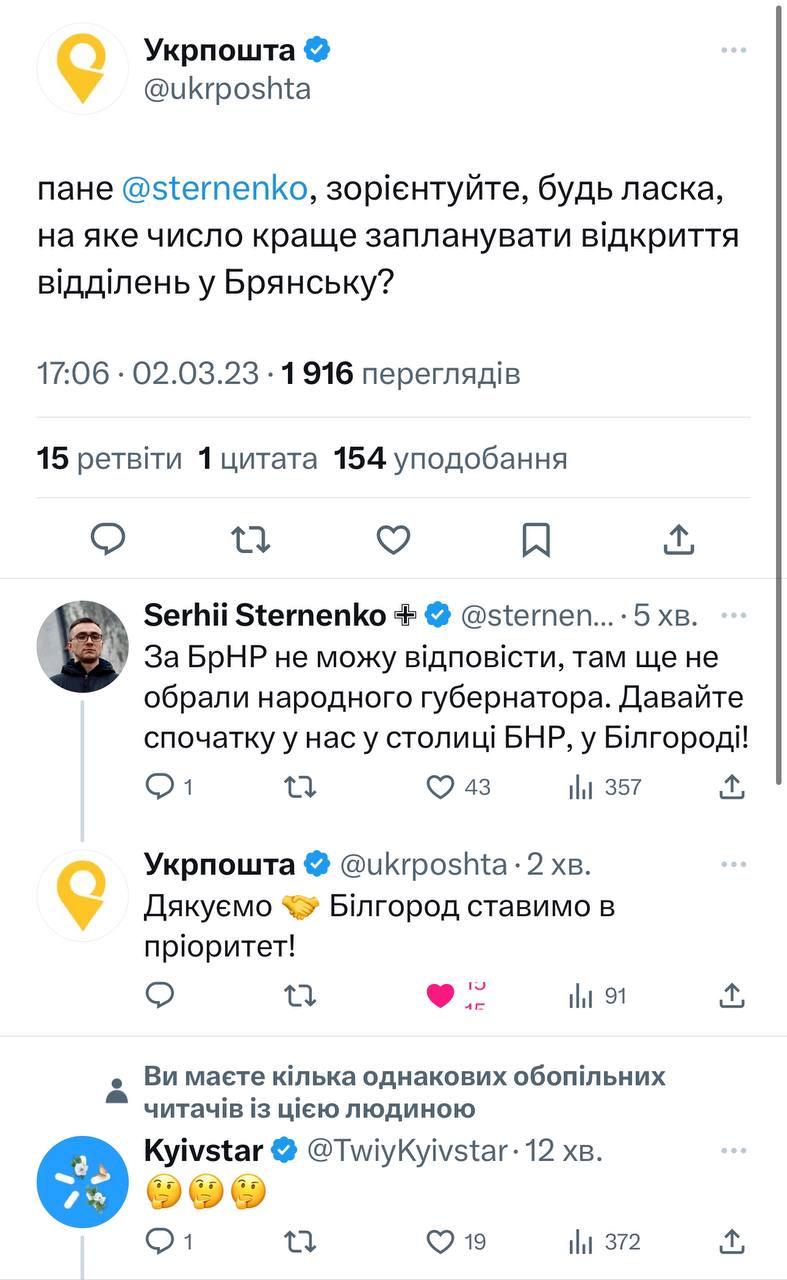Retweet Serhii Sternenko's reply
This screenshot has width=787, height=1280.
pos(300,788)
